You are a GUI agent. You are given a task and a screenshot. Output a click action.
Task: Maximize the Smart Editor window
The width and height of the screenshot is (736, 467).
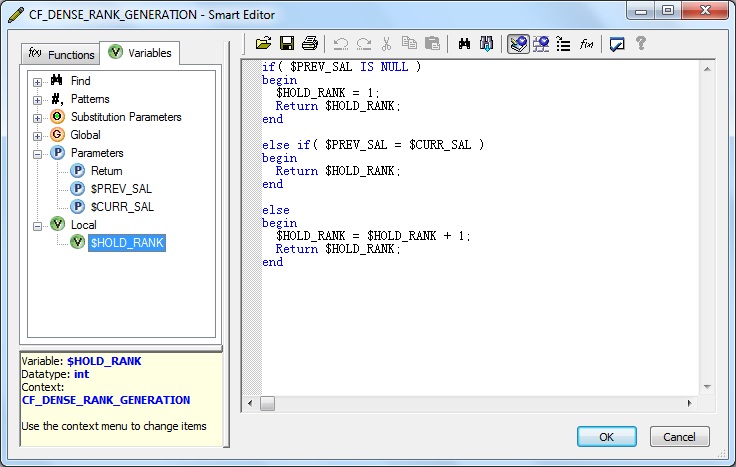tap(668, 10)
